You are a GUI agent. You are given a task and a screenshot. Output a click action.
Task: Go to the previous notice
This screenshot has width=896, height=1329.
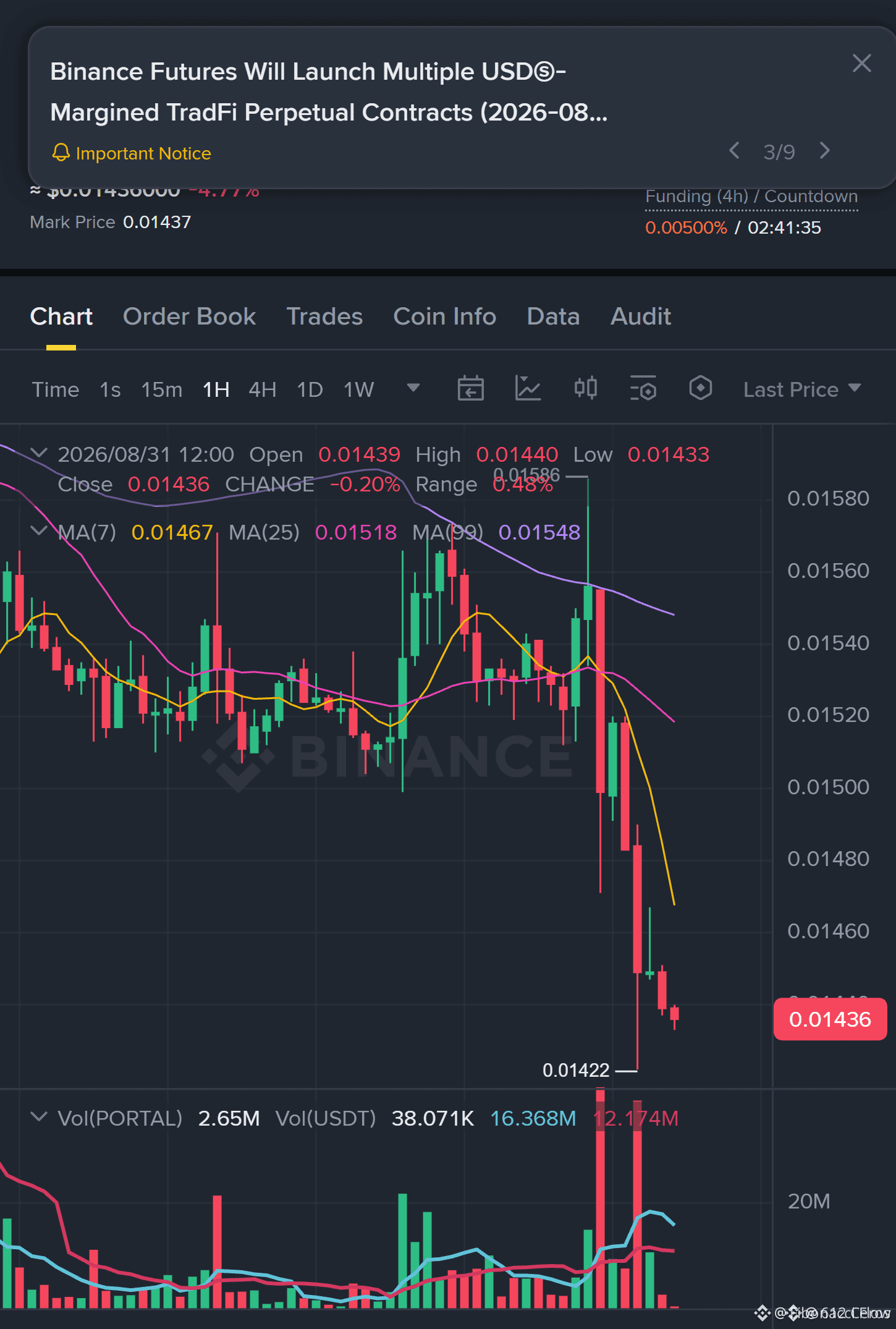tap(734, 151)
